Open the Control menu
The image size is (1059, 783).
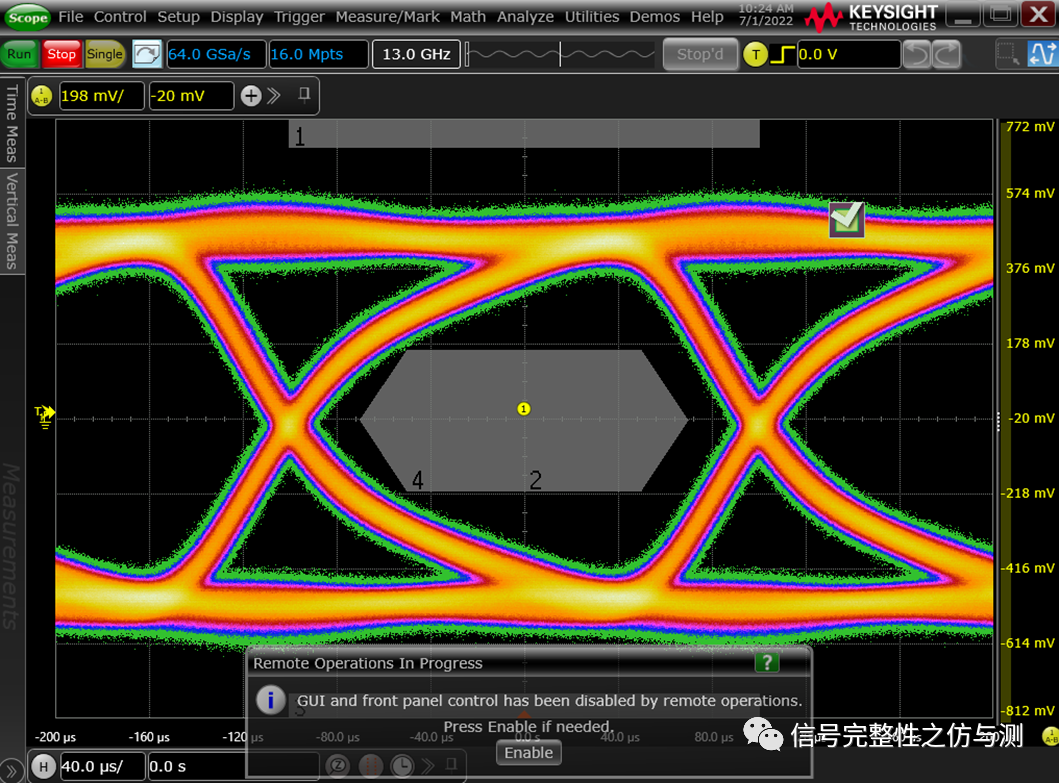click(120, 16)
